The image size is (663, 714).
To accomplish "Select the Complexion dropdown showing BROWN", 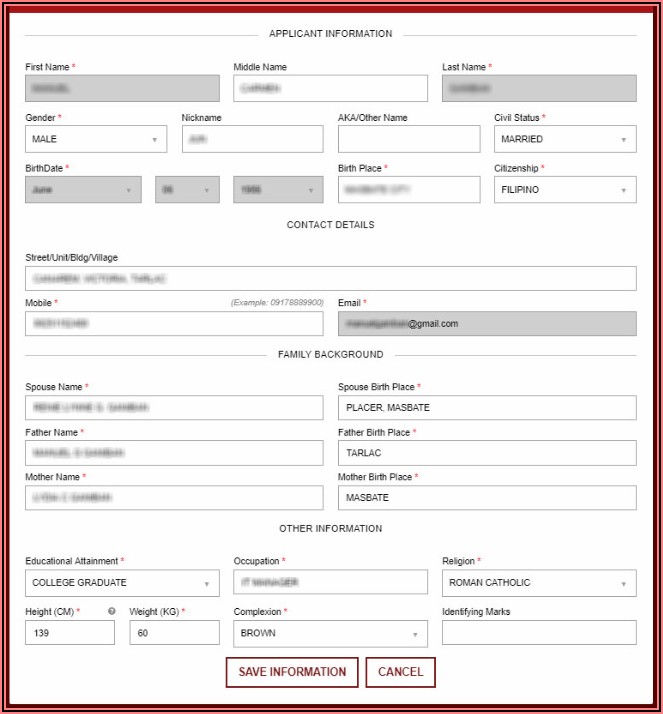I will (x=330, y=633).
